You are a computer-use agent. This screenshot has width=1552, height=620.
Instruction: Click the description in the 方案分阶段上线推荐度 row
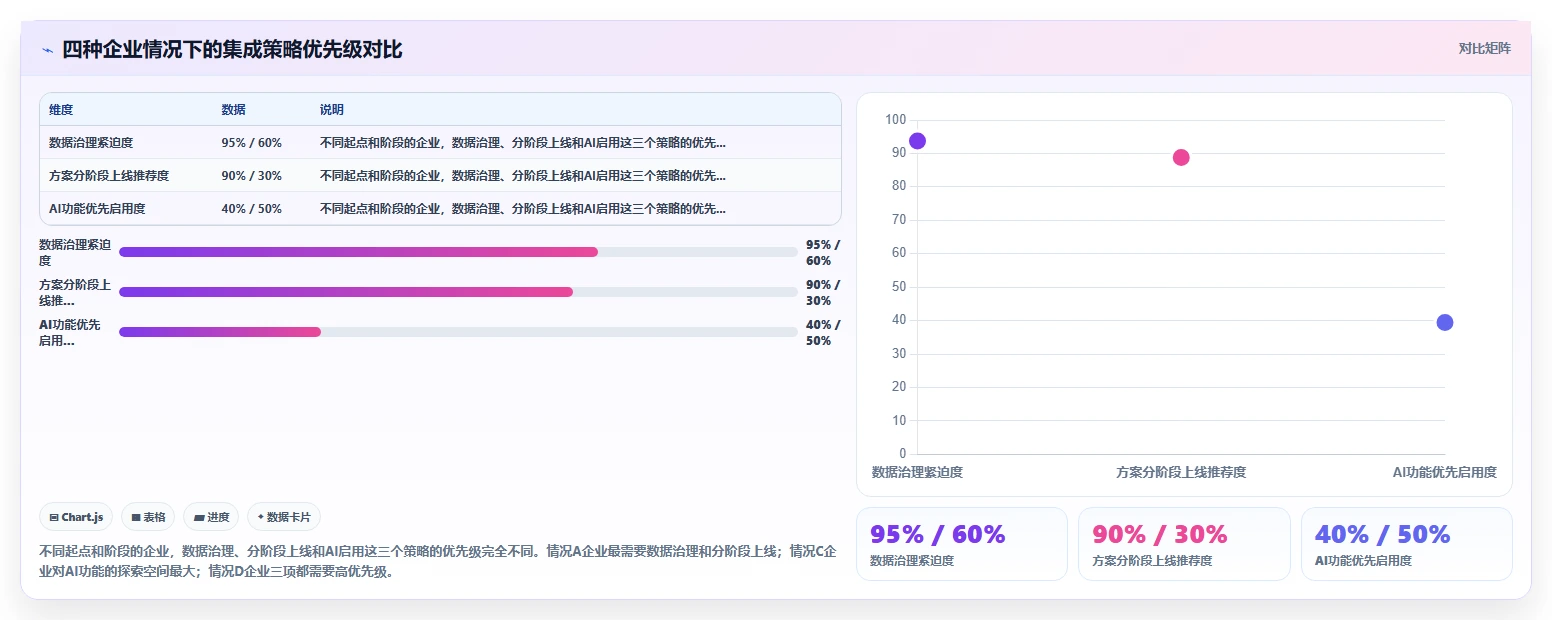pos(523,176)
